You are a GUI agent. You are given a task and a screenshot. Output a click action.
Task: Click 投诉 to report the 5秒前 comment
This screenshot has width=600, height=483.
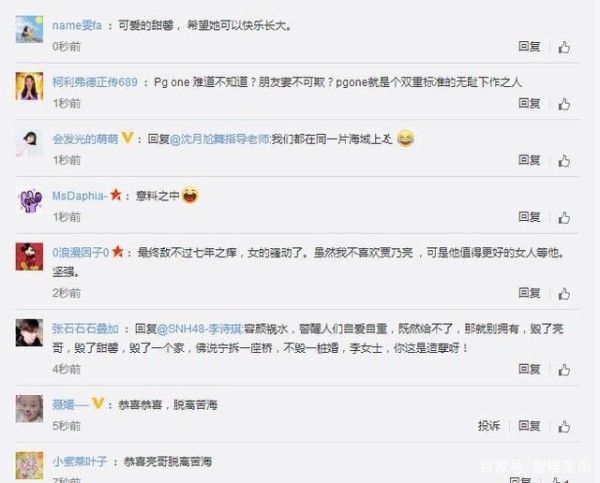(489, 426)
